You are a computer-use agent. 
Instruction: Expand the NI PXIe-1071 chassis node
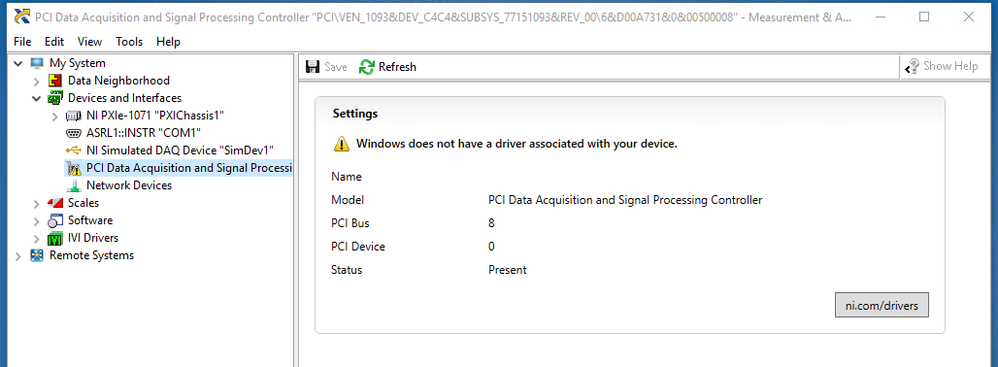[x=55, y=116]
